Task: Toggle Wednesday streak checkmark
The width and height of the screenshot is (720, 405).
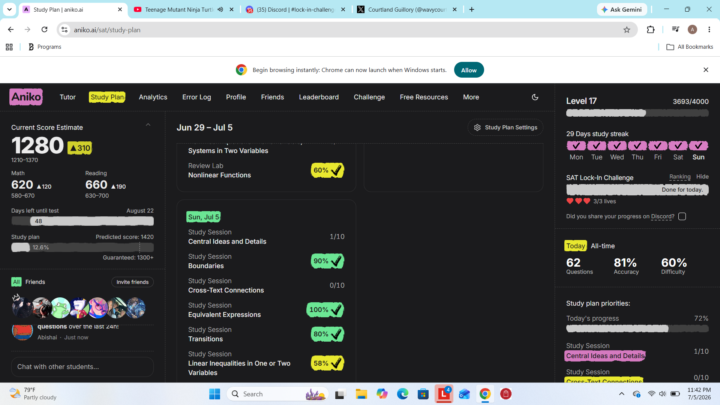Action: click(617, 146)
